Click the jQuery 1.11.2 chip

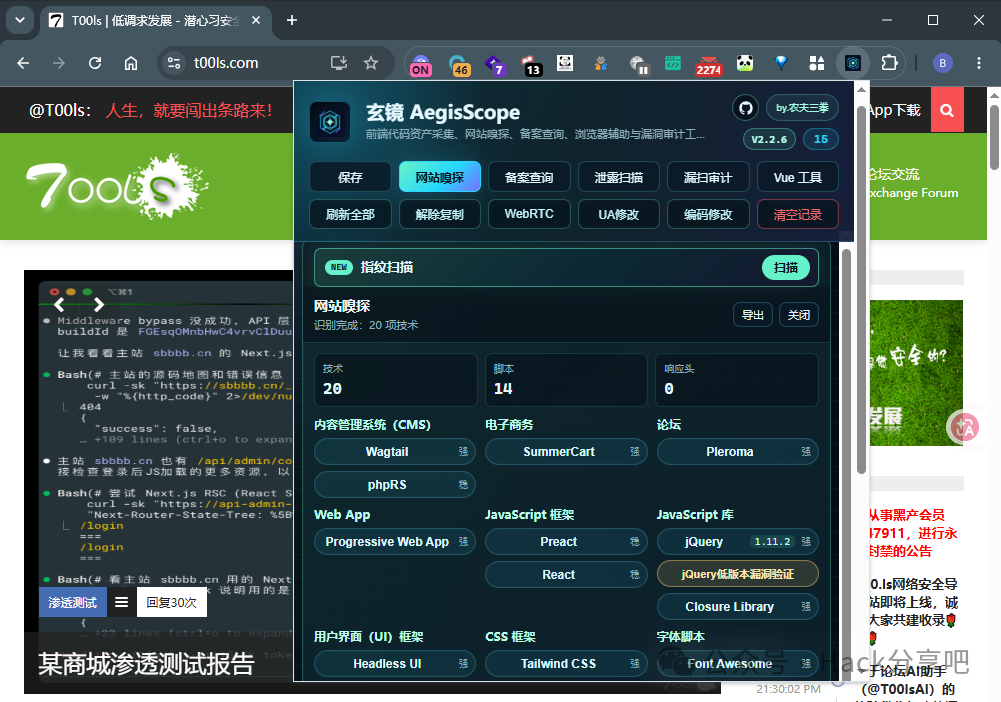(x=737, y=541)
